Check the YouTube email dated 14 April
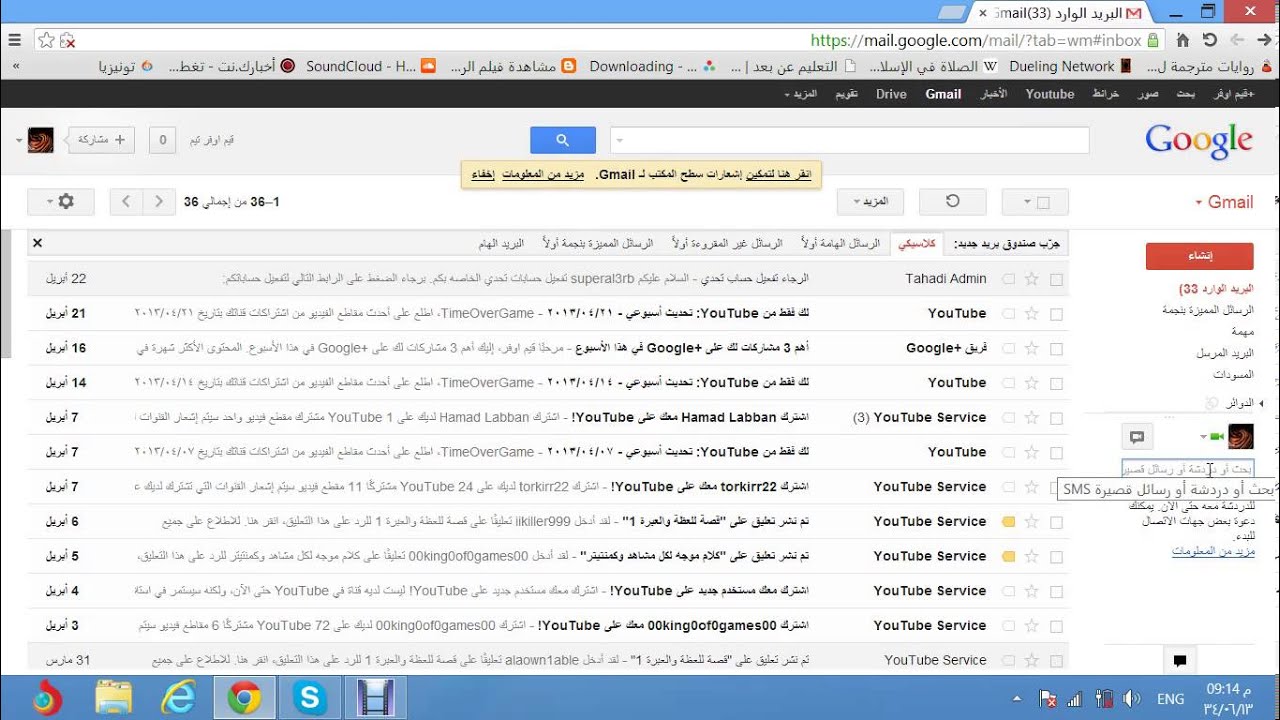This screenshot has height=720, width=1280. pos(1056,382)
